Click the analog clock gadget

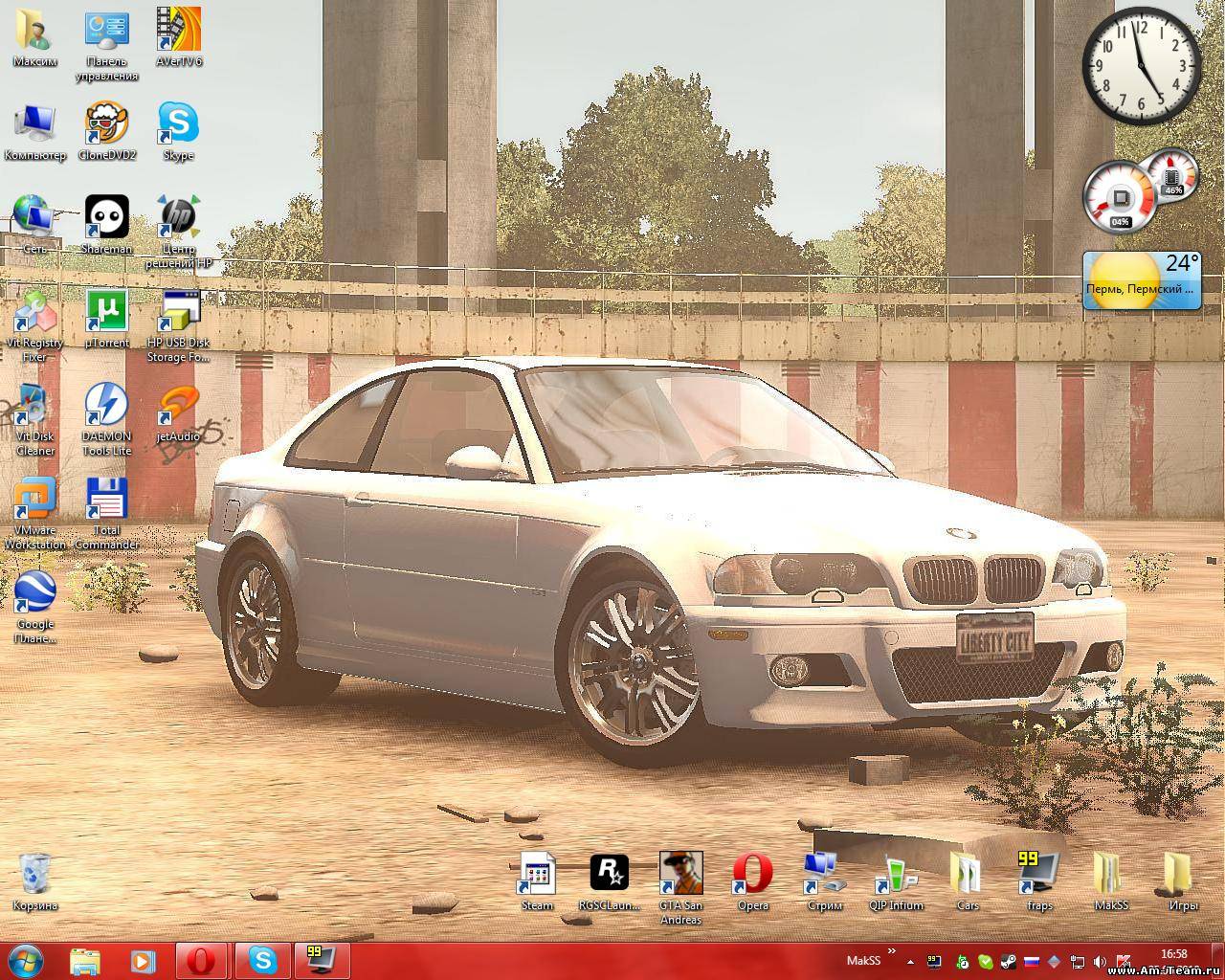(x=1141, y=64)
